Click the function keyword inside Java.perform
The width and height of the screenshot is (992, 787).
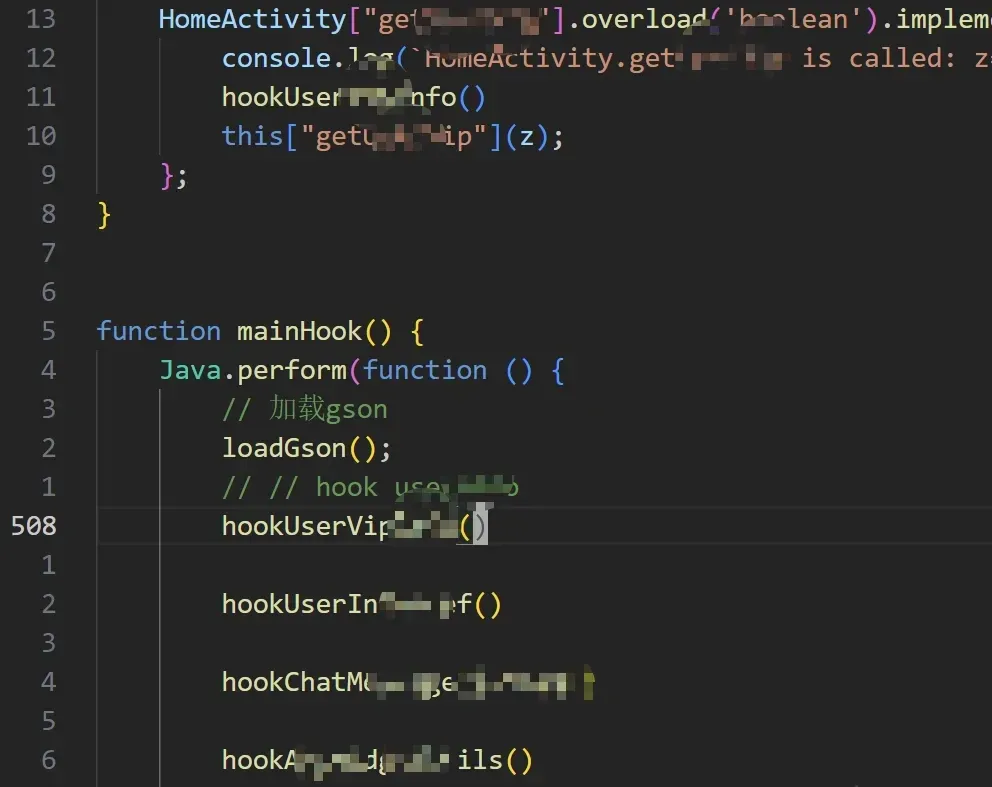(x=425, y=370)
